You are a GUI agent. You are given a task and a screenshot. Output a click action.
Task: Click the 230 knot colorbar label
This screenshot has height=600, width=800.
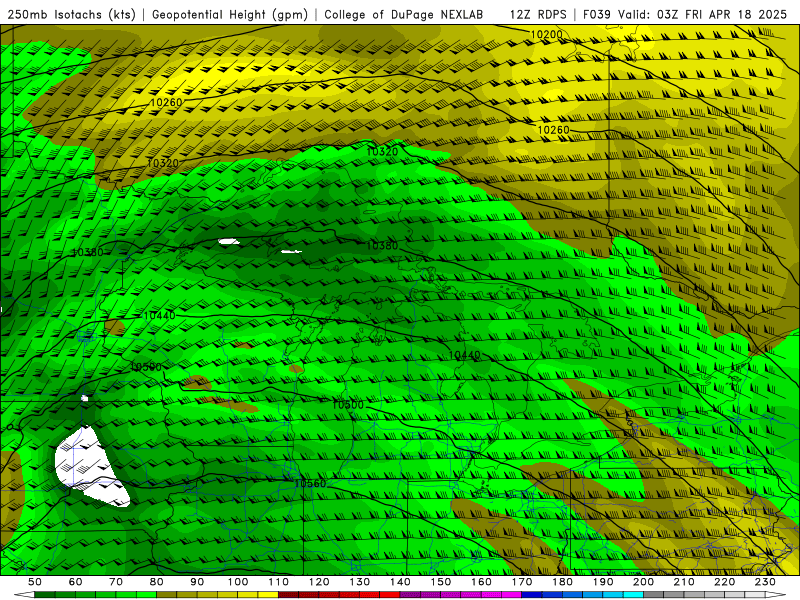[x=765, y=582]
